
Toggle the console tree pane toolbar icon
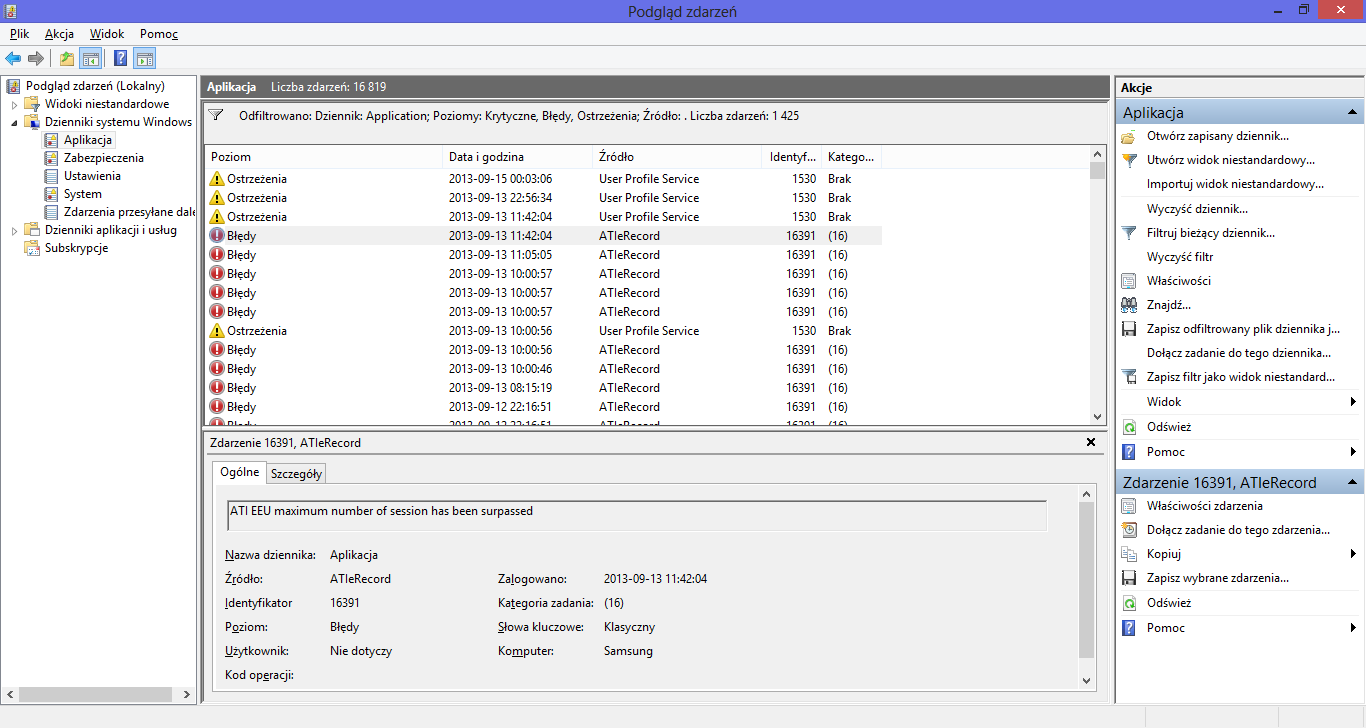[x=90, y=58]
